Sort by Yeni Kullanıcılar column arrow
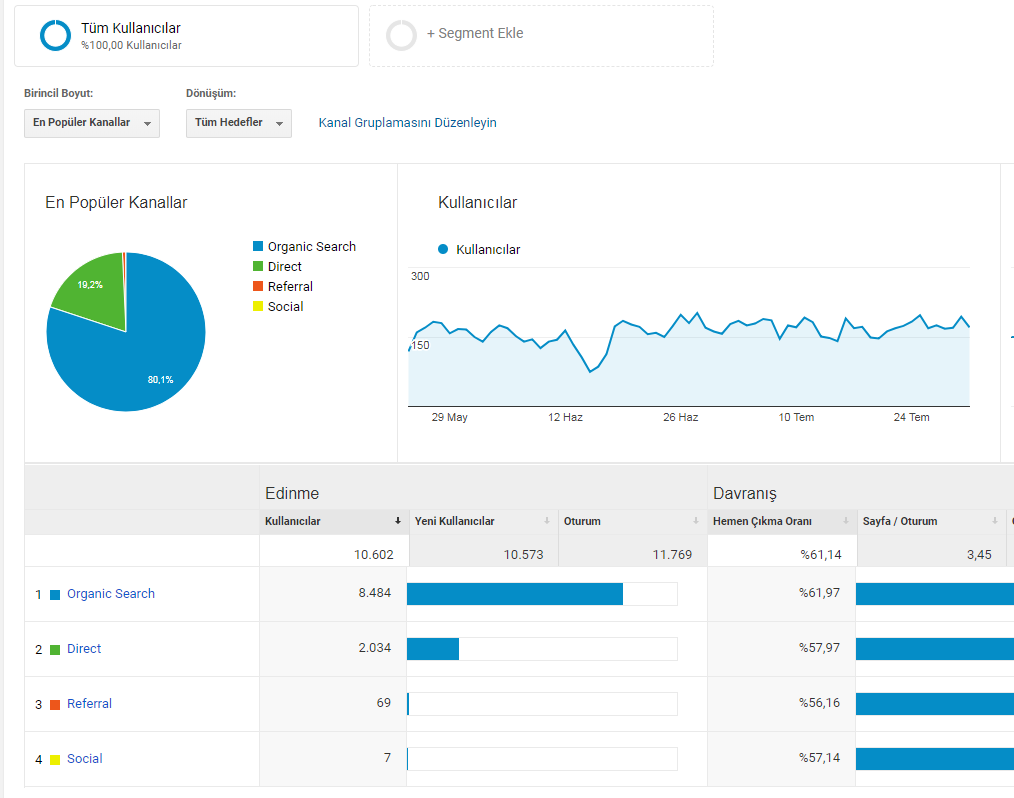The image size is (1014, 798). [x=547, y=521]
